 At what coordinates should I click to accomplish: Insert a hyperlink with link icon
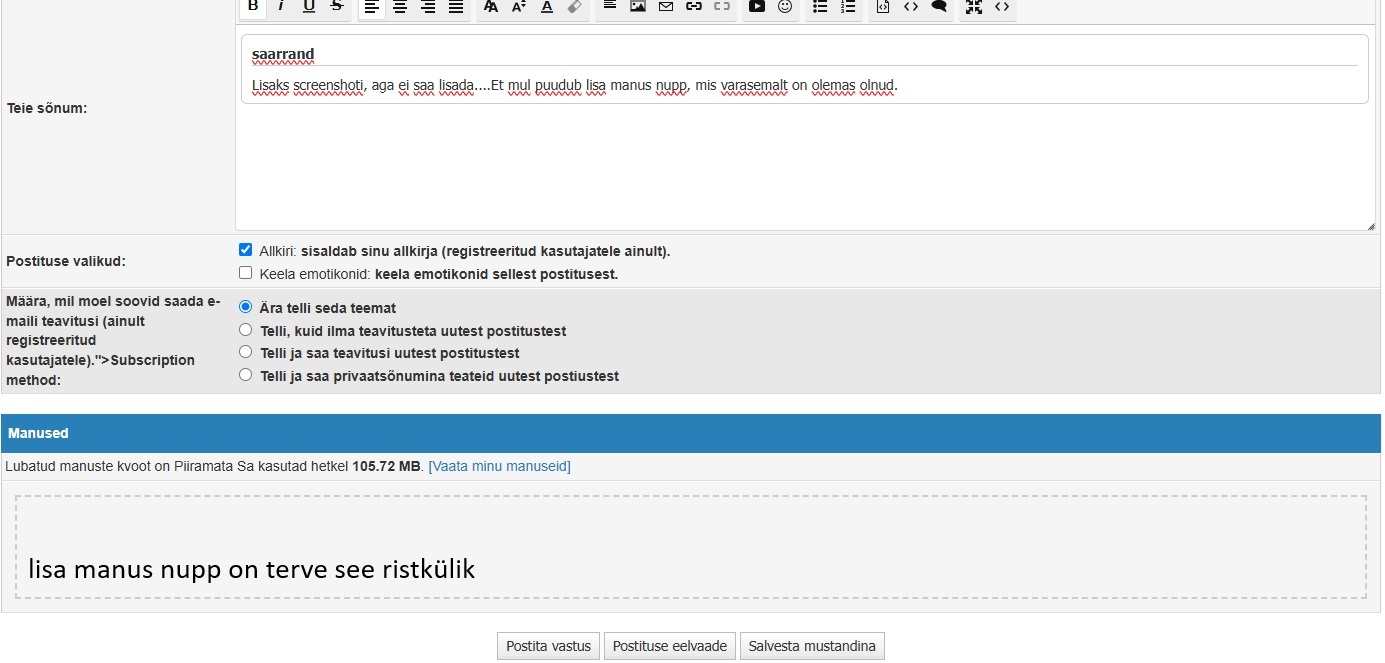(694, 7)
